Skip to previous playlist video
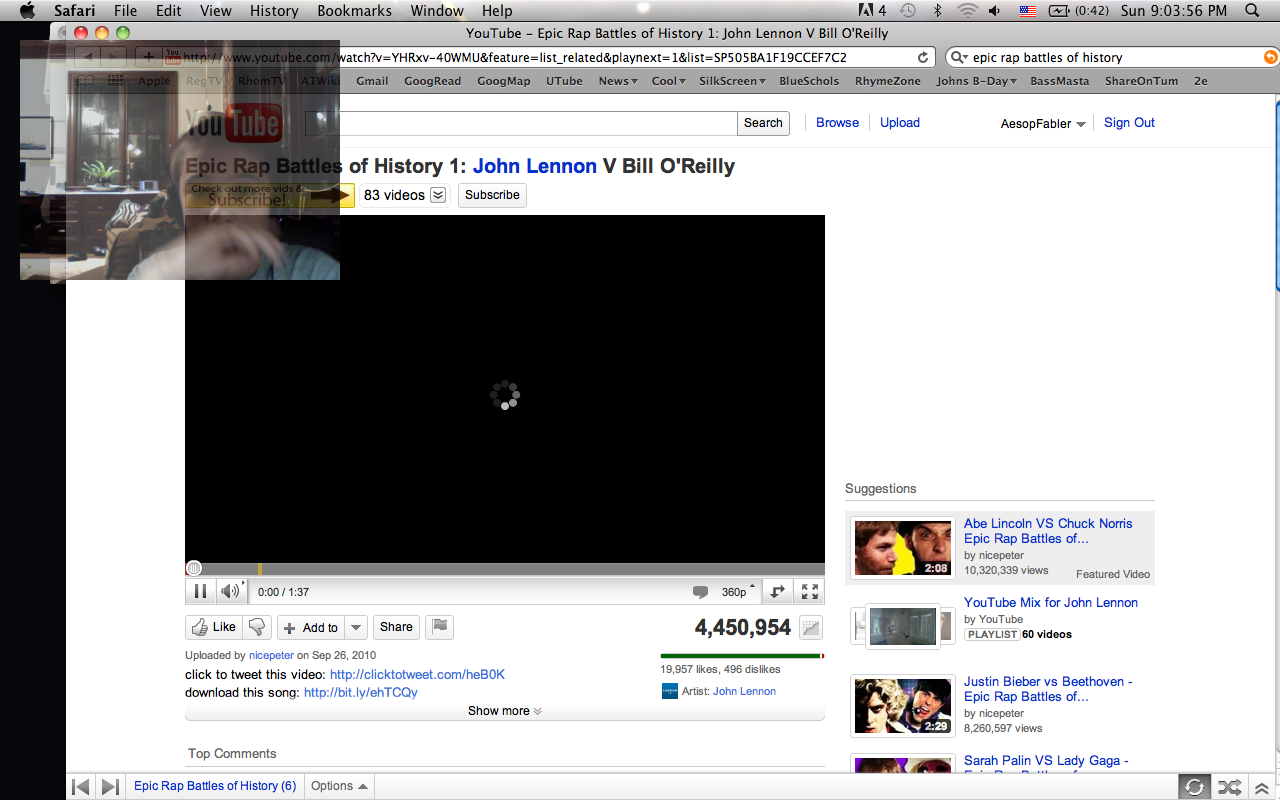 (81, 787)
